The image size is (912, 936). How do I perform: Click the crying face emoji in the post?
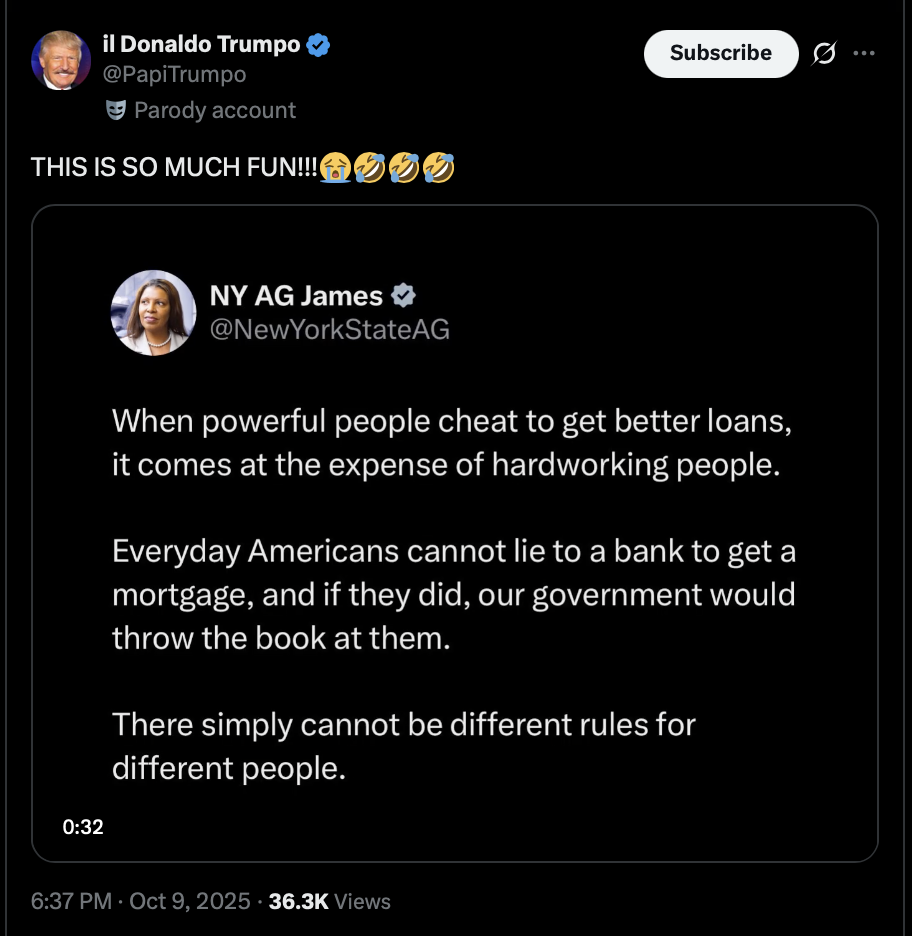336,168
